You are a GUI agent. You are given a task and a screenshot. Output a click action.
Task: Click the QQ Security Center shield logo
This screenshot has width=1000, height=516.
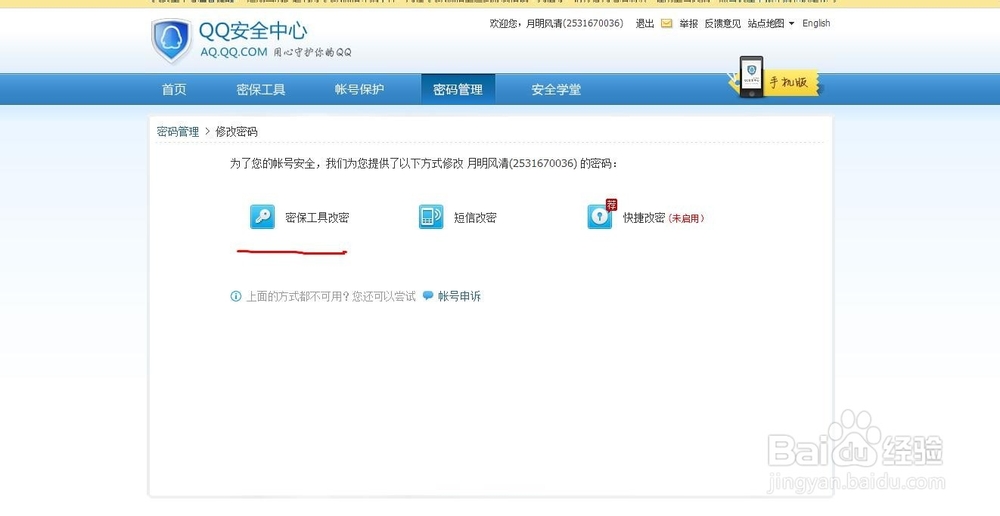pos(171,41)
